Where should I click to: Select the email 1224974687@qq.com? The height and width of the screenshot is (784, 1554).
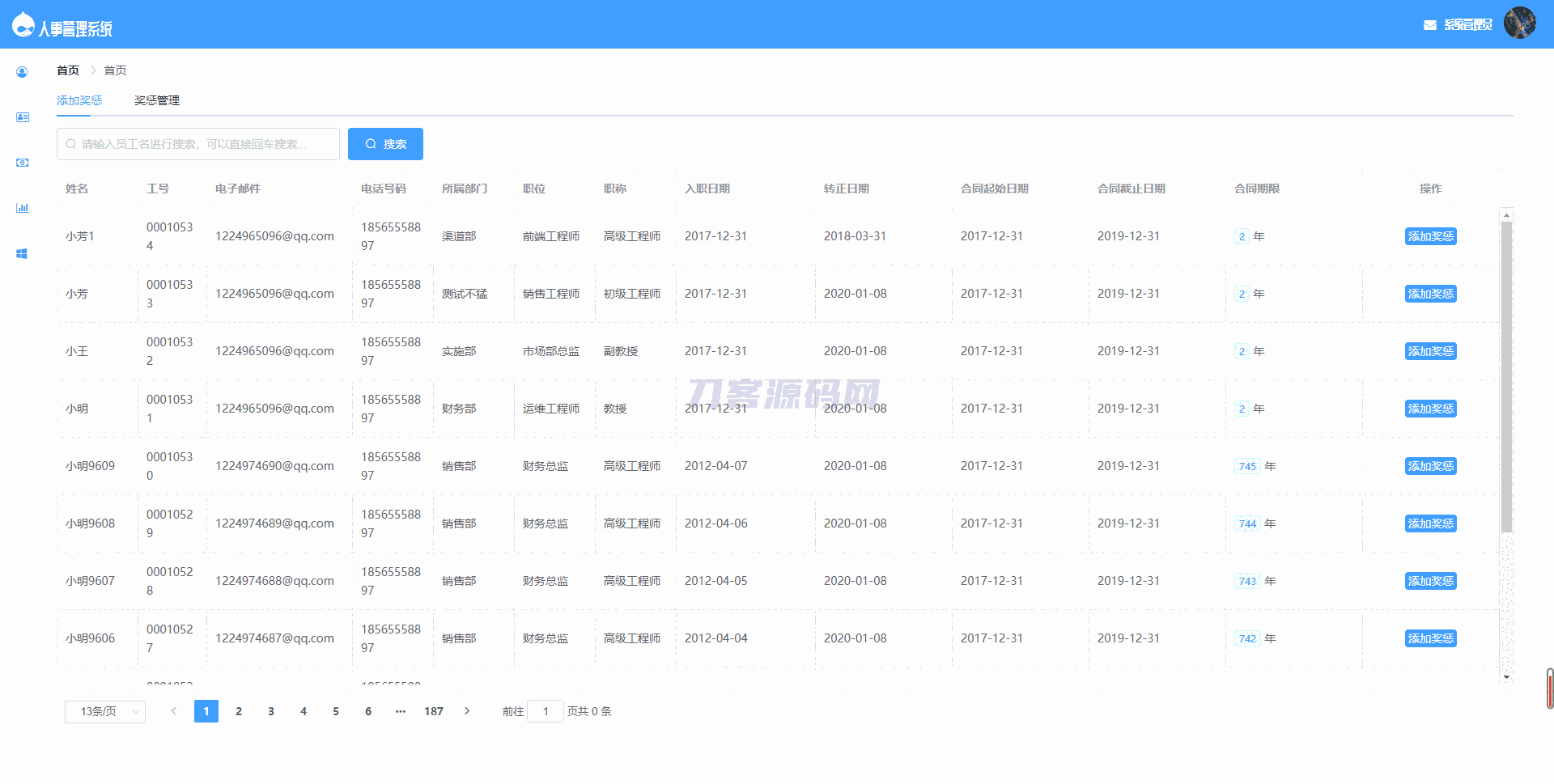[x=274, y=638]
